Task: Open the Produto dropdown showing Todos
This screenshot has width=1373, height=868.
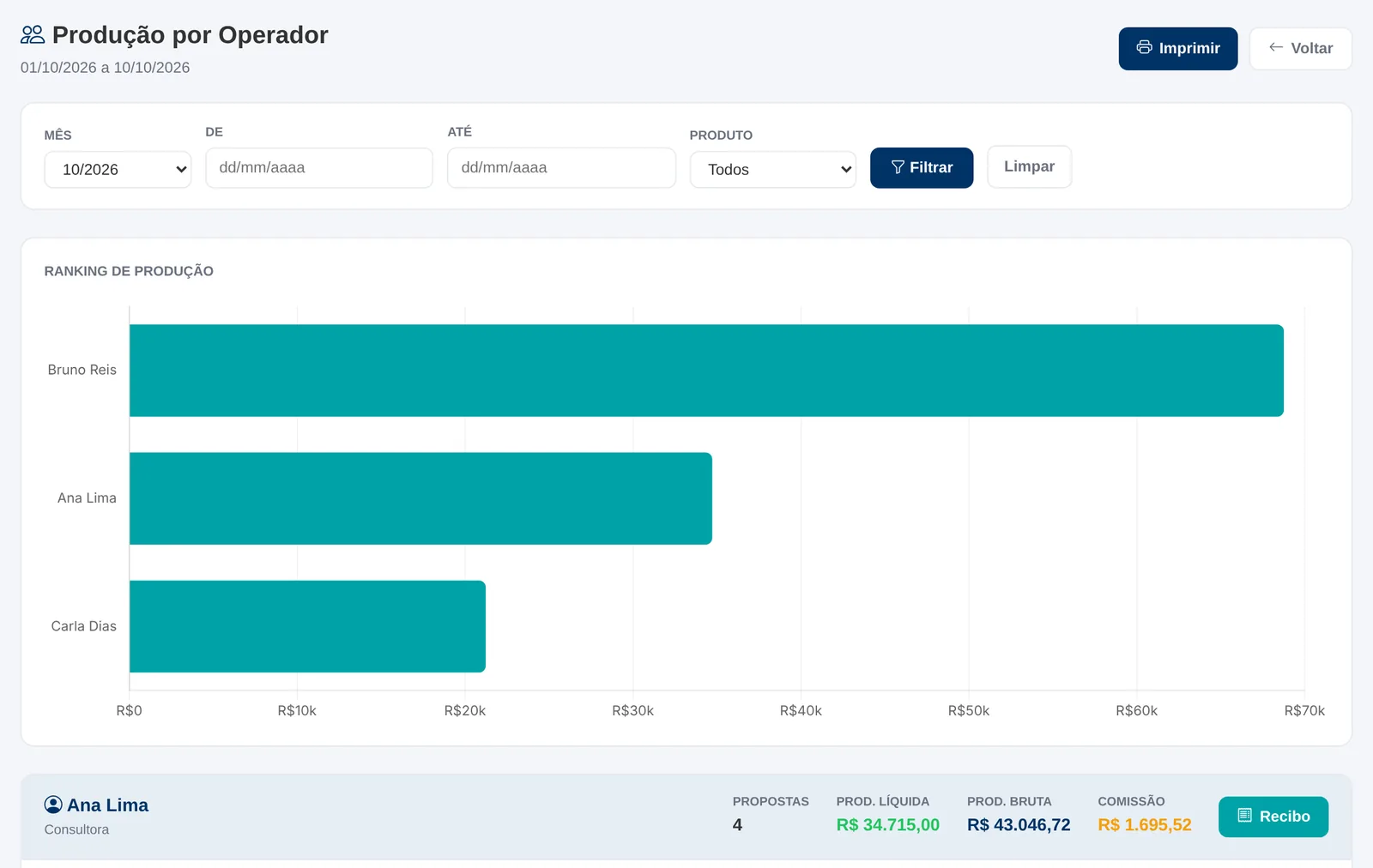Action: coord(773,169)
